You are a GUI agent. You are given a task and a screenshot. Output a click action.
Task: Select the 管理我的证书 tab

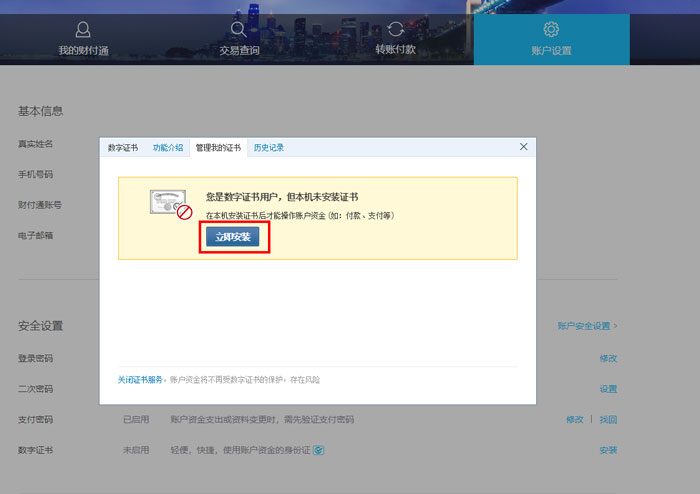(218, 148)
